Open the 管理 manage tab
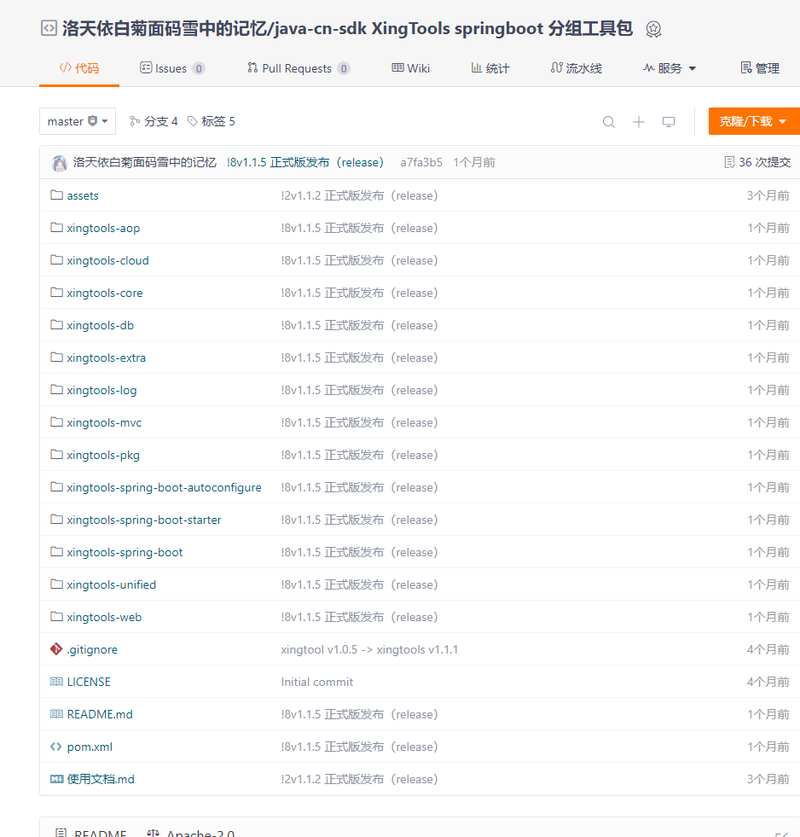 (x=760, y=68)
